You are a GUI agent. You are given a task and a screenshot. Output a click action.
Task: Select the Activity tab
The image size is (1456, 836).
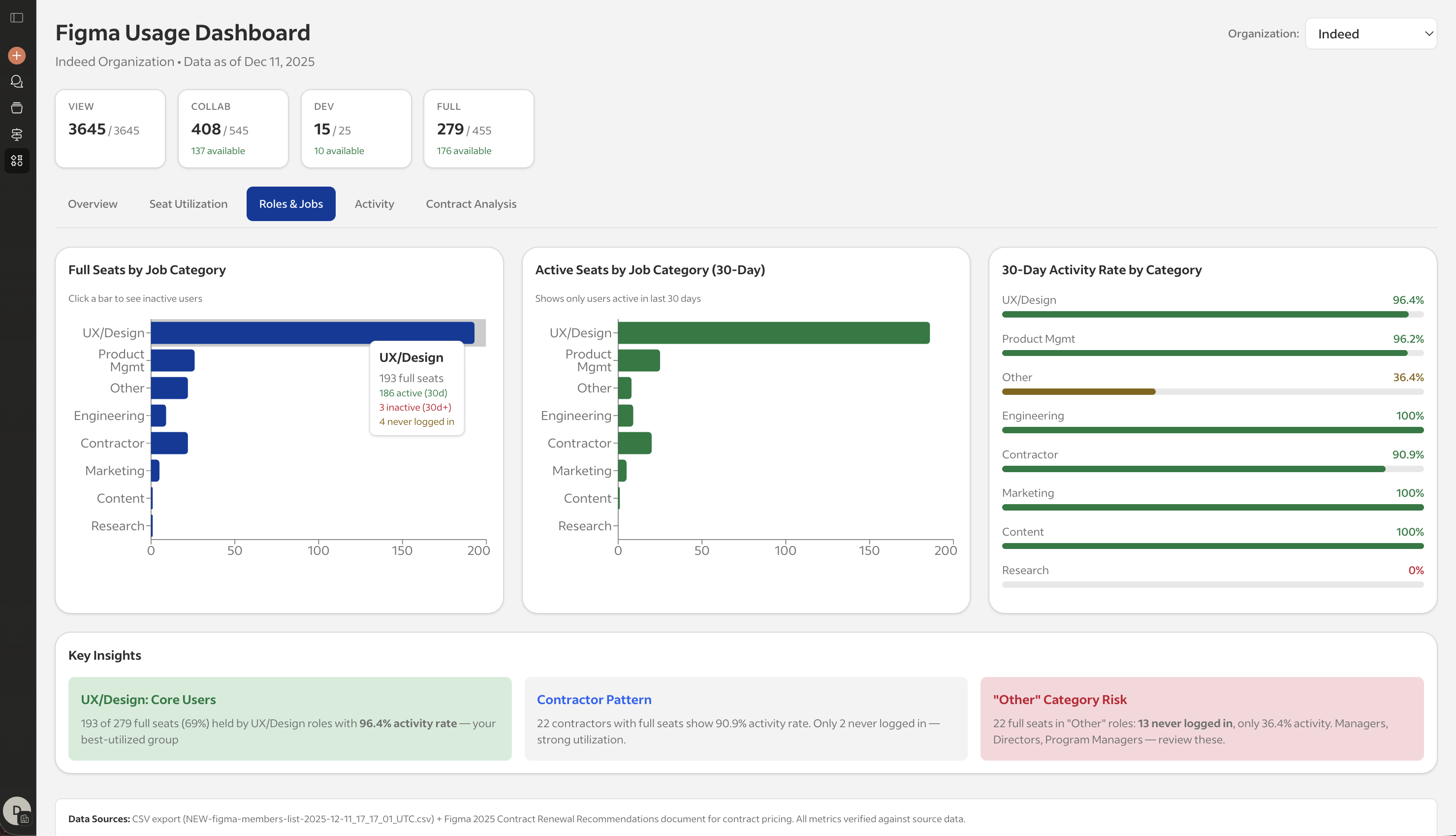click(x=374, y=203)
